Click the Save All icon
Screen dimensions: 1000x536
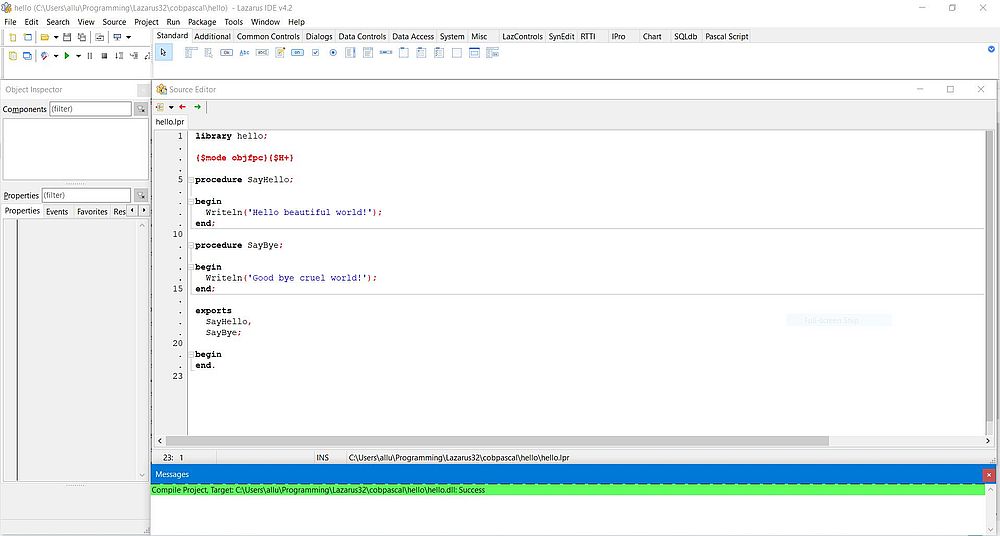(x=82, y=37)
